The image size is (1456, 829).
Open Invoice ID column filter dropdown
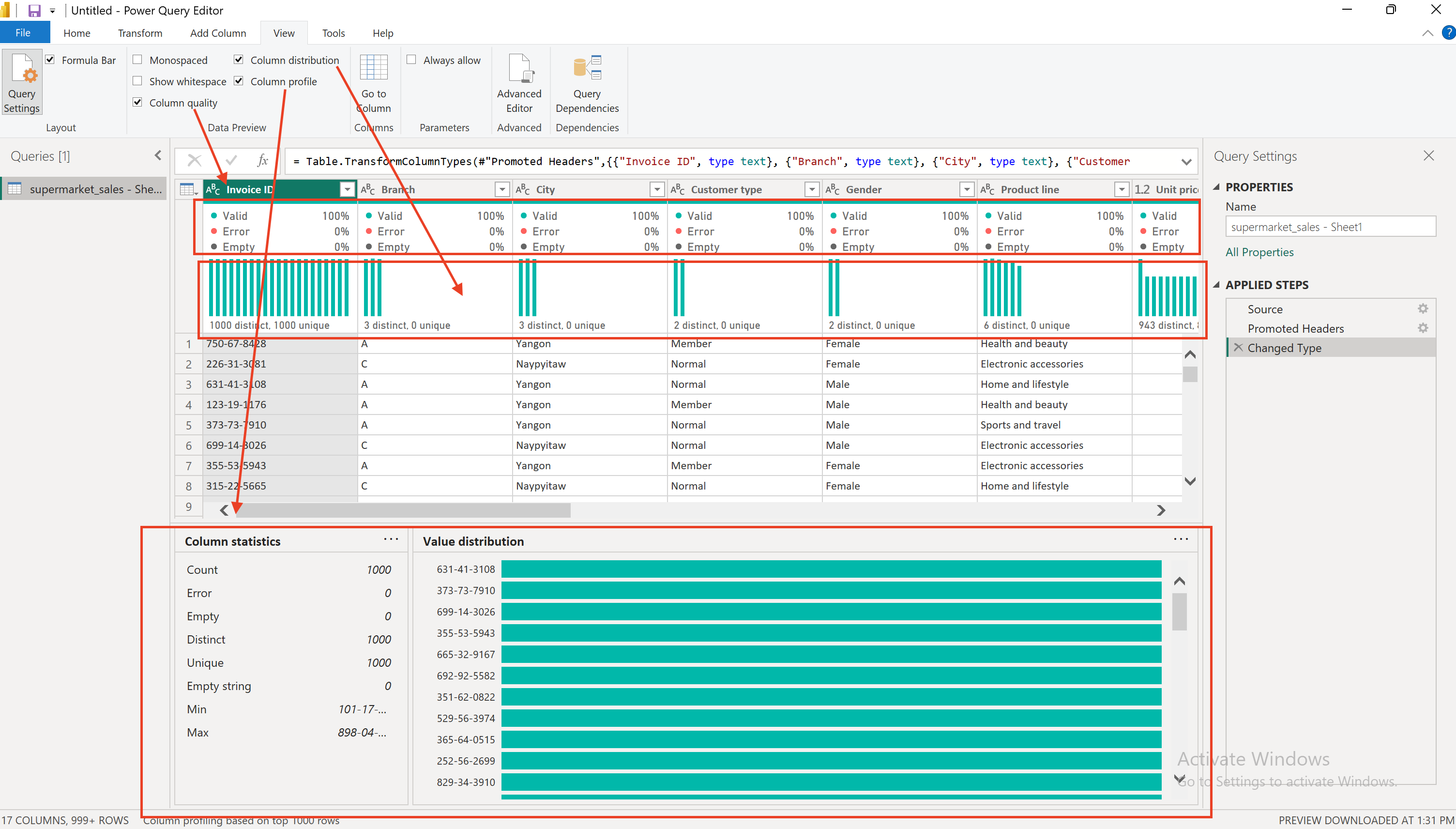[x=347, y=190]
